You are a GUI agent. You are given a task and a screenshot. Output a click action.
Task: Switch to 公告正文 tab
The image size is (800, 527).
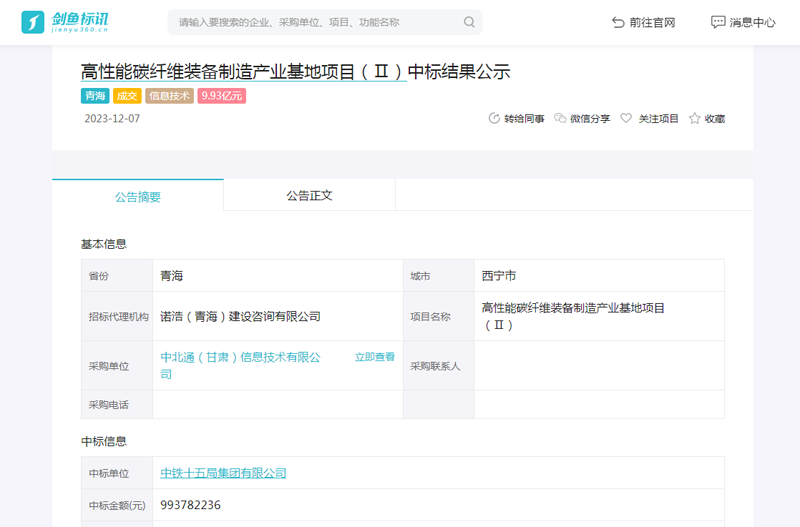point(309,195)
